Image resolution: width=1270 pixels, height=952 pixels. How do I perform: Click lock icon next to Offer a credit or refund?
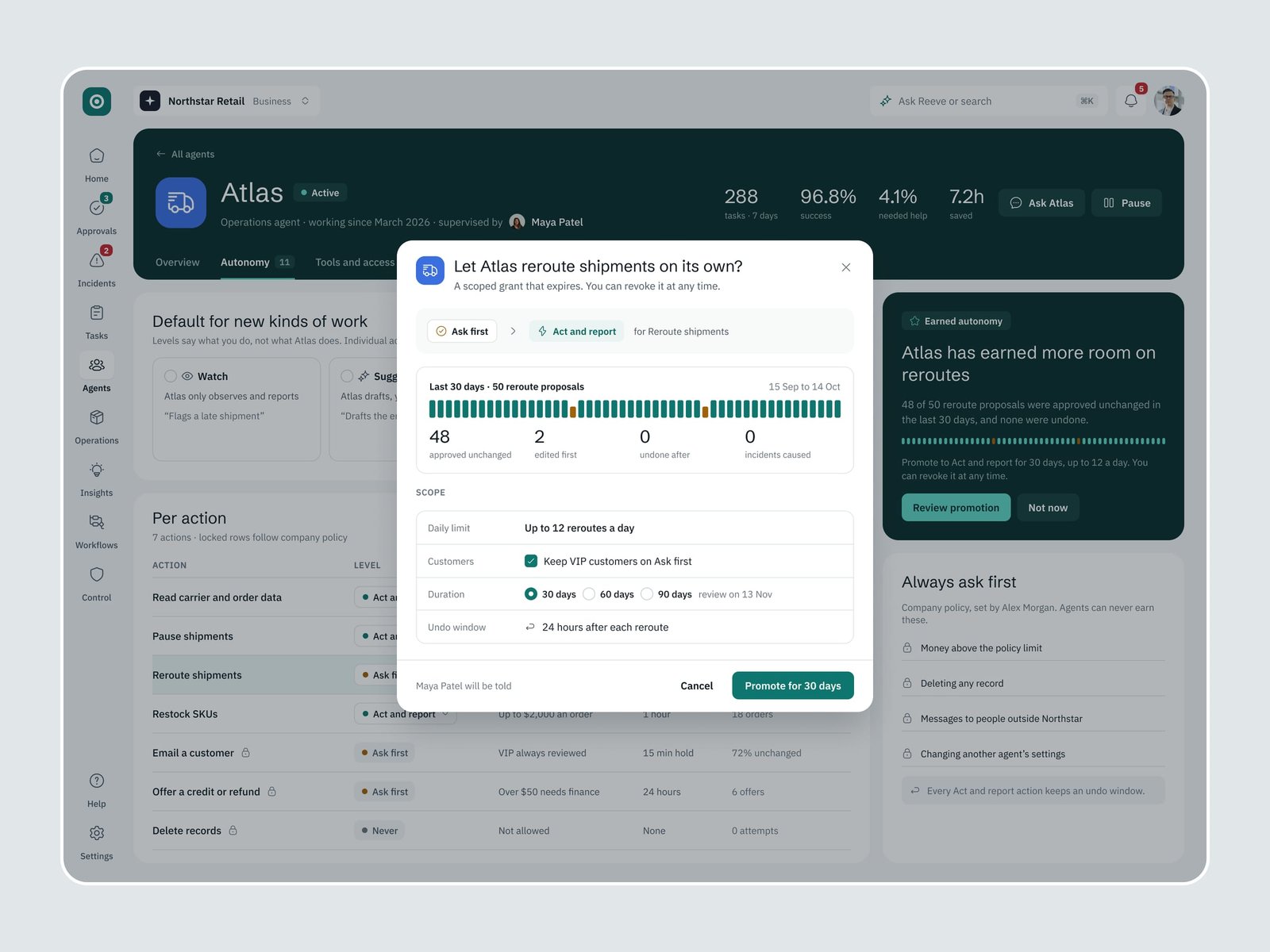click(272, 792)
